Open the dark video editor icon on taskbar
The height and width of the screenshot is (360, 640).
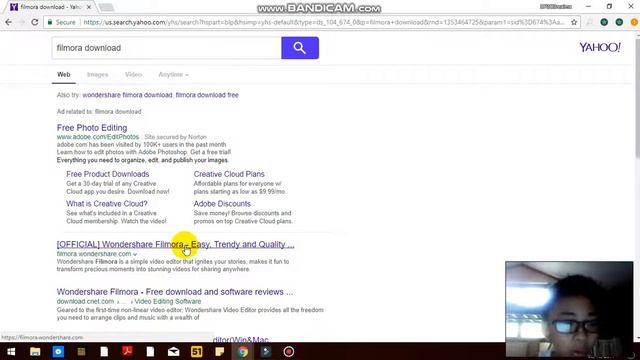tap(266, 351)
